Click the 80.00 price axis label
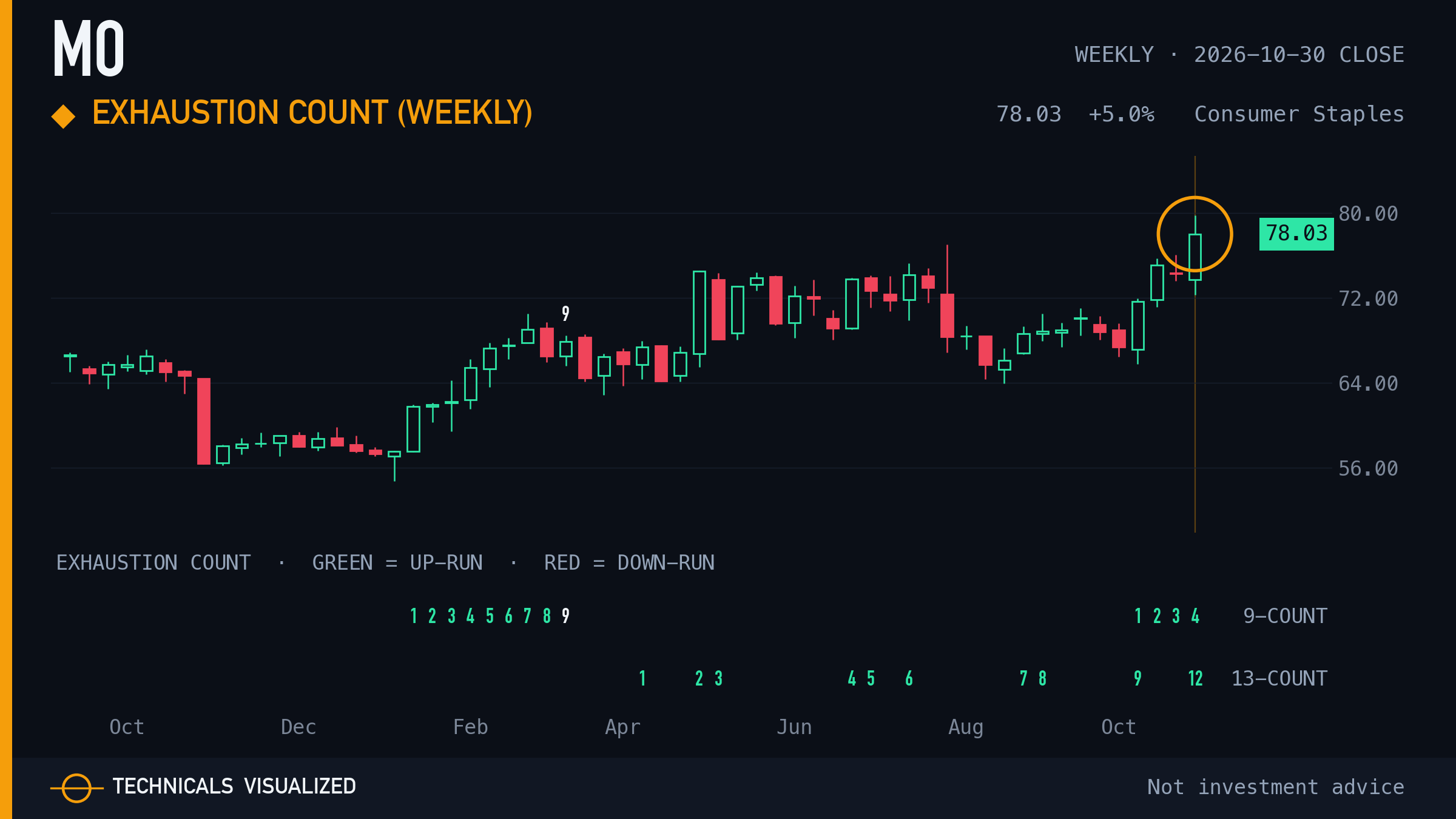 pyautogui.click(x=1368, y=214)
